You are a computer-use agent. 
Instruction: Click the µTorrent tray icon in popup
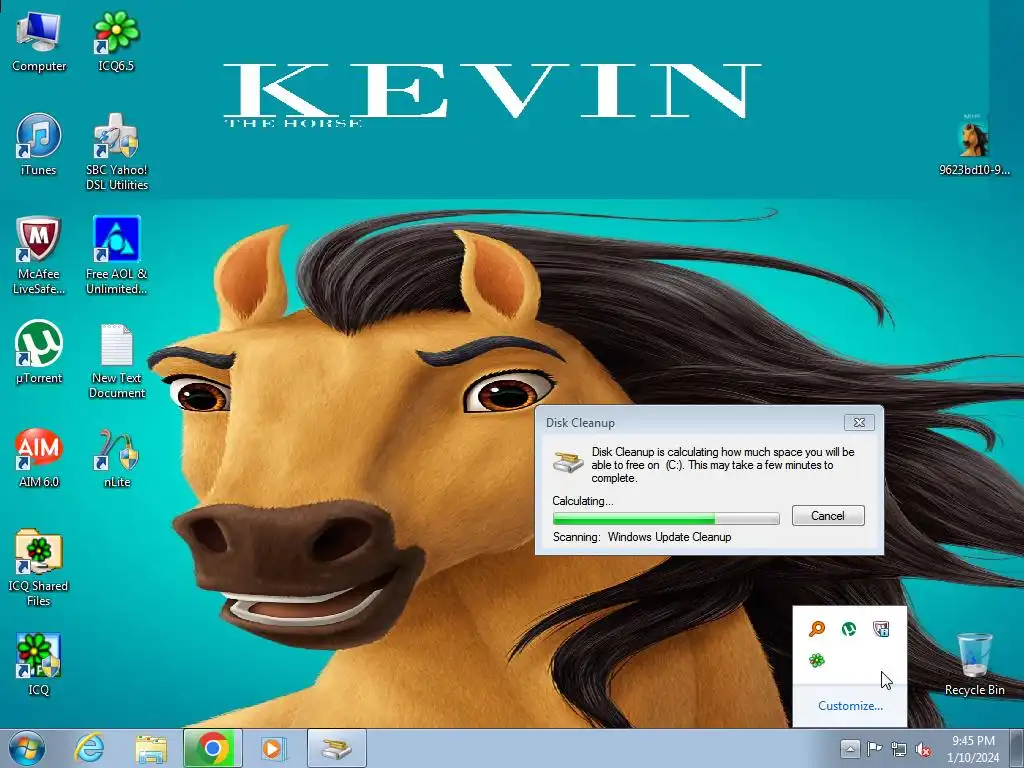(848, 629)
